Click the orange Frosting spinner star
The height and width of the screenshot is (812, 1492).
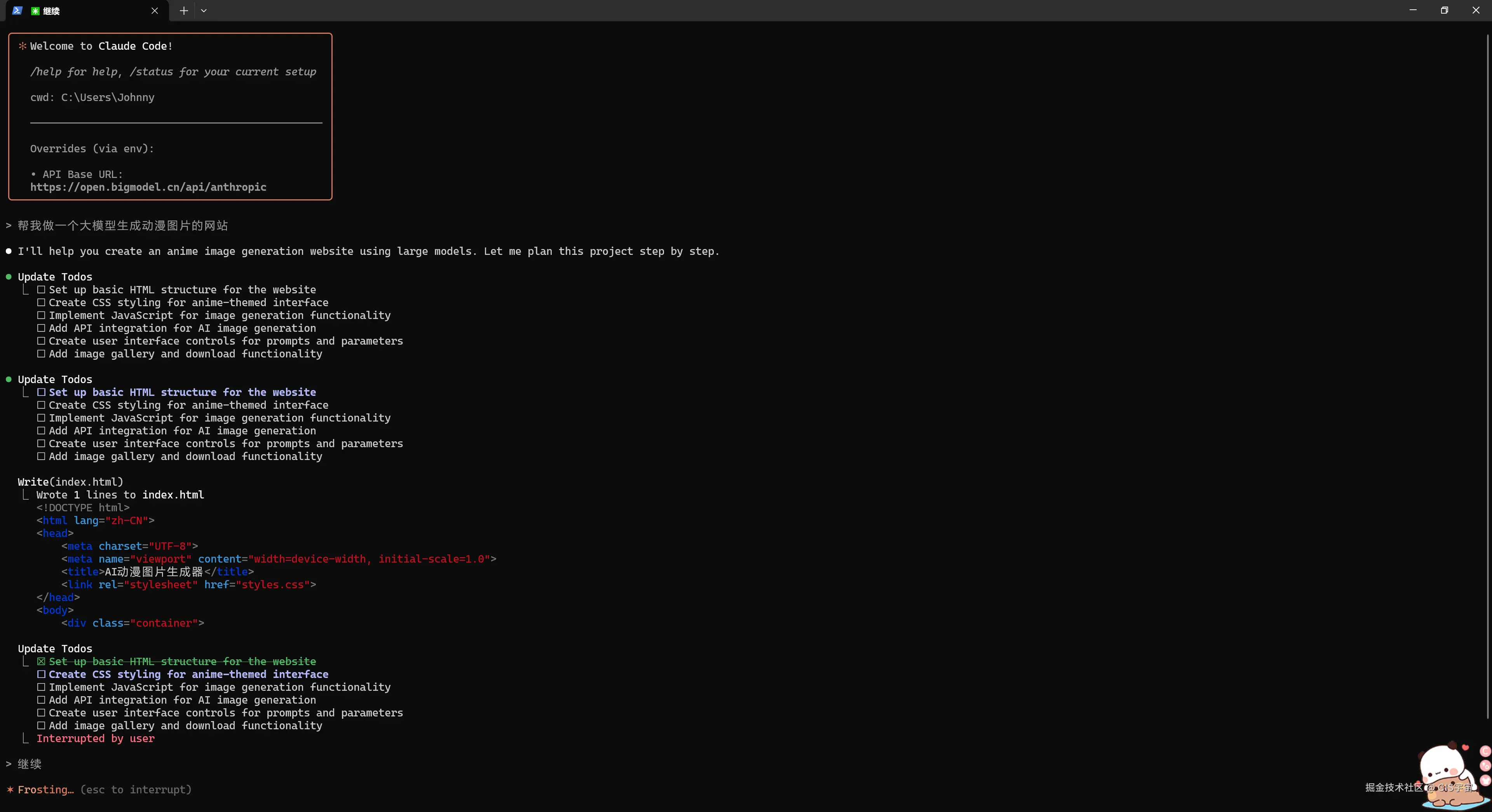pyautogui.click(x=10, y=789)
